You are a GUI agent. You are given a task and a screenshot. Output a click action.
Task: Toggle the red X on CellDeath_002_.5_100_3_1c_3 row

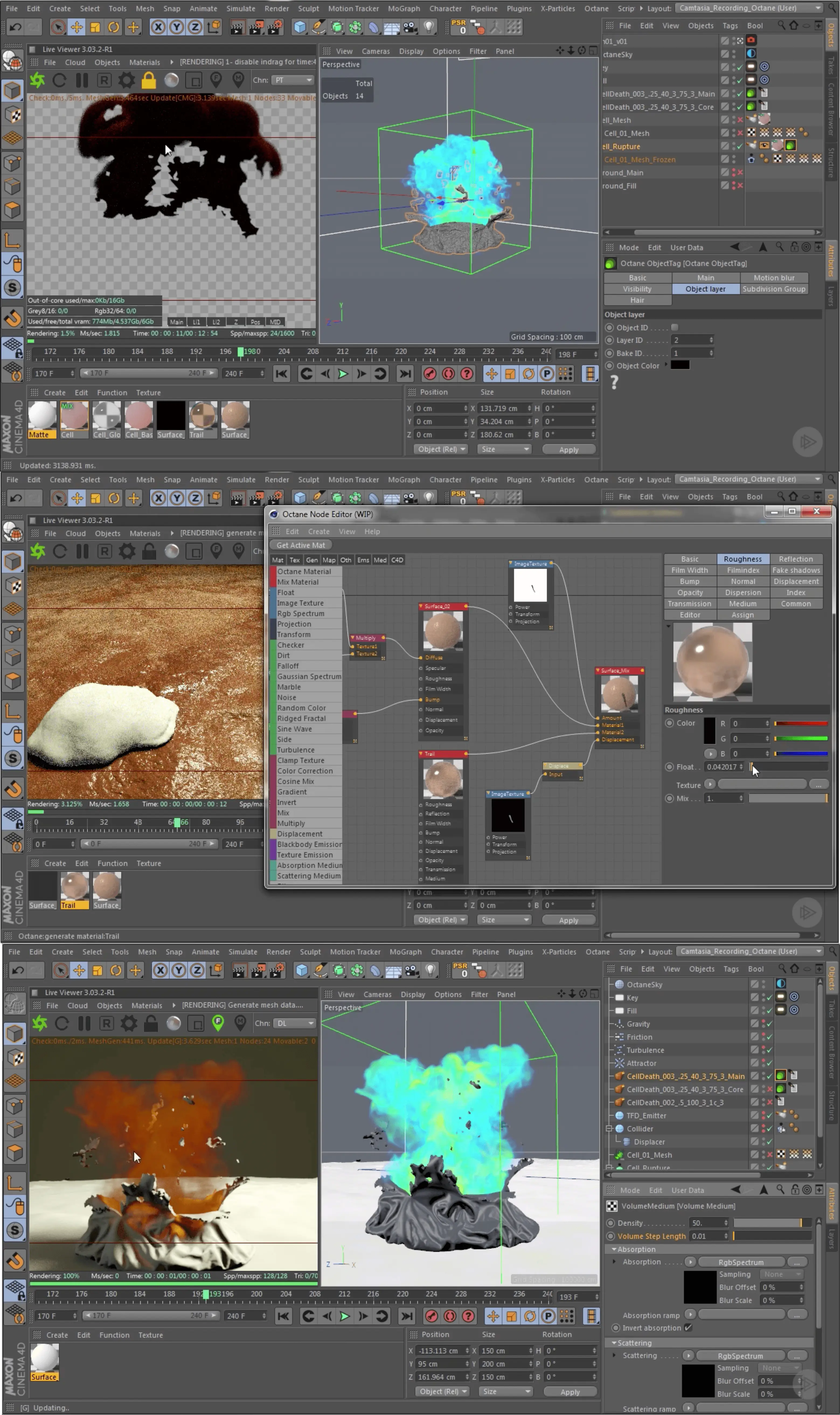[769, 1102]
